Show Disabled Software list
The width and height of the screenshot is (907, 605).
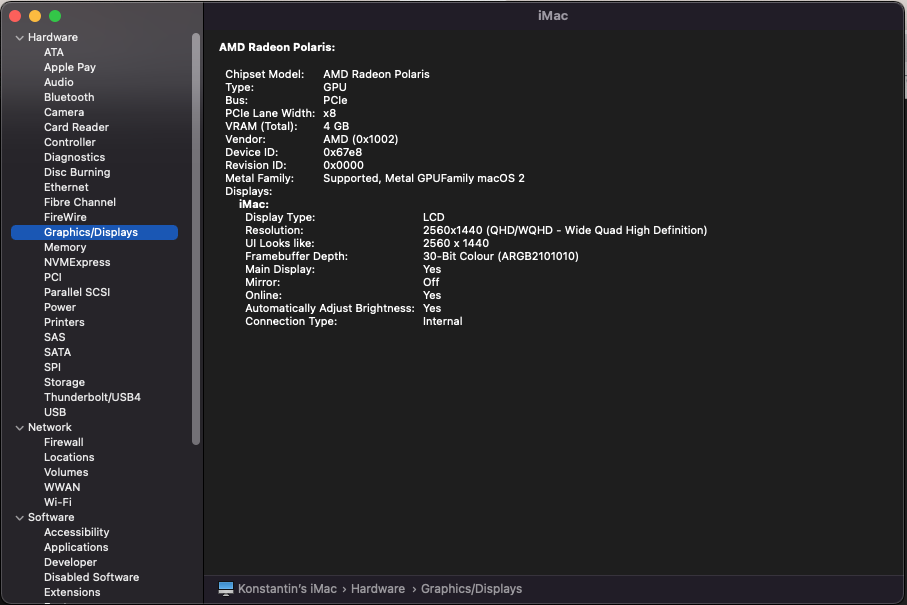point(91,578)
